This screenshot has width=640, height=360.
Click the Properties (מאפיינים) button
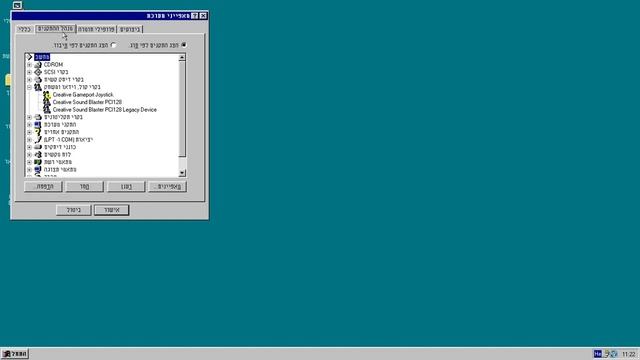pos(167,187)
